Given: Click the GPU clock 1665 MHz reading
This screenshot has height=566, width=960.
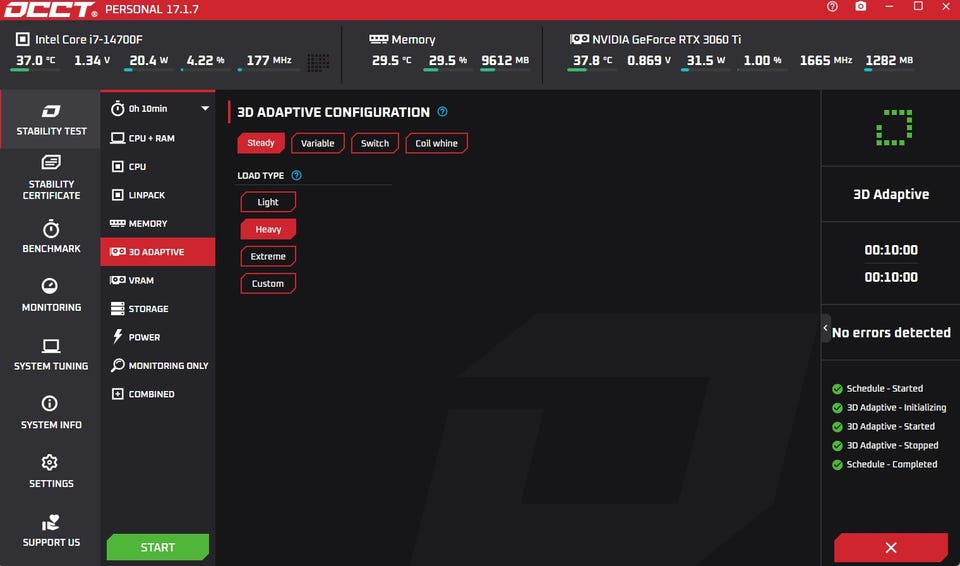Looking at the screenshot, I should 826,61.
